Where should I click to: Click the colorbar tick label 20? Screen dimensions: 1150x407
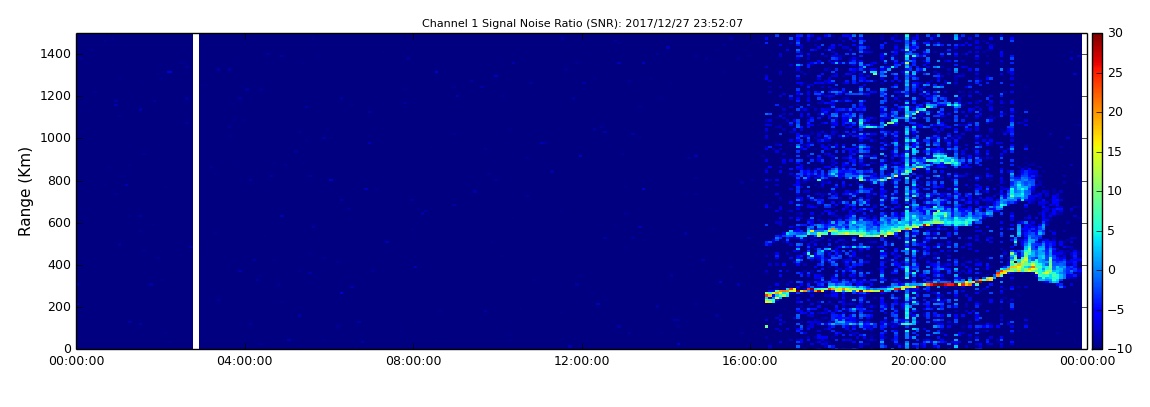tap(1116, 112)
